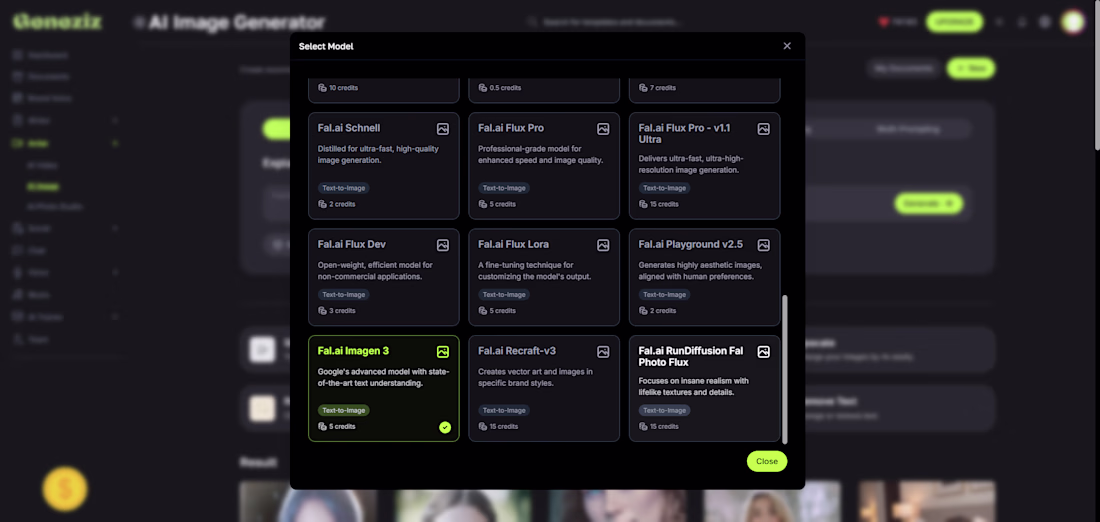Click Text-to-Image tag on the Fal.ai Flux Pro card (5 credits)
The height and width of the screenshot is (522, 1100).
click(504, 188)
